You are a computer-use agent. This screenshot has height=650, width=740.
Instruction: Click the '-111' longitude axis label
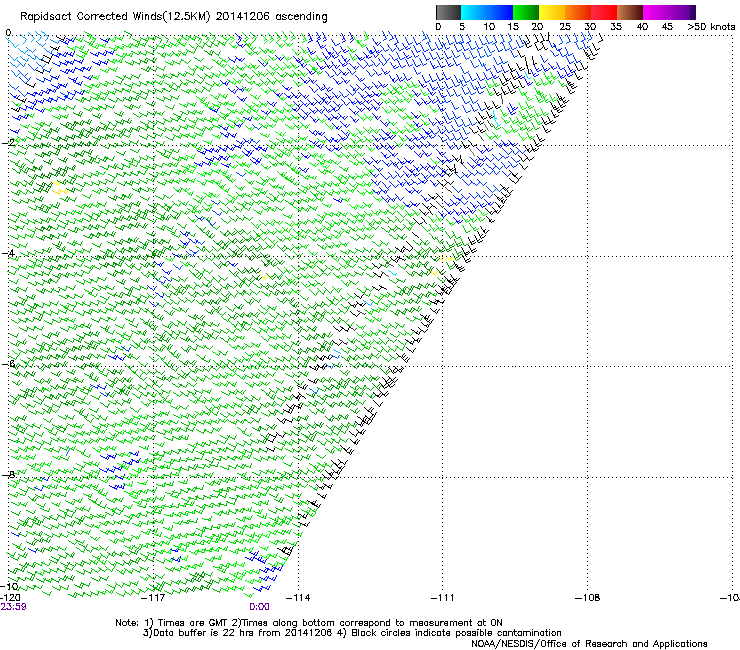coord(443,598)
